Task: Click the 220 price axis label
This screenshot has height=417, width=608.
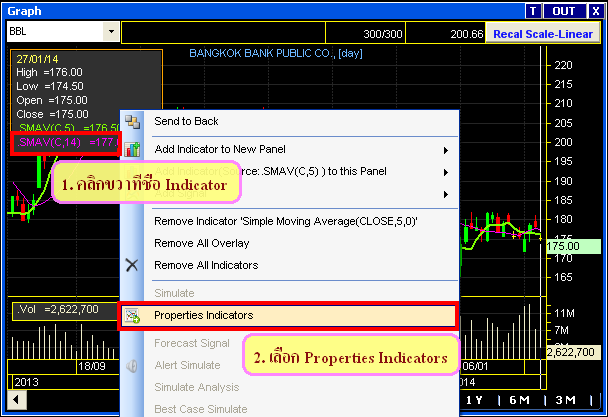Action: coord(563,65)
